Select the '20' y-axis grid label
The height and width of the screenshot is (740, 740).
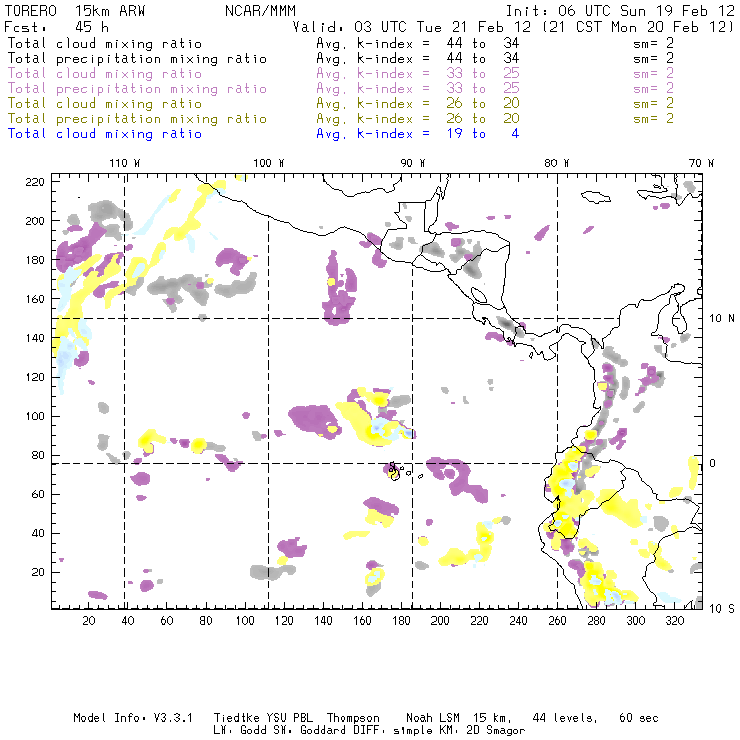(x=38, y=572)
